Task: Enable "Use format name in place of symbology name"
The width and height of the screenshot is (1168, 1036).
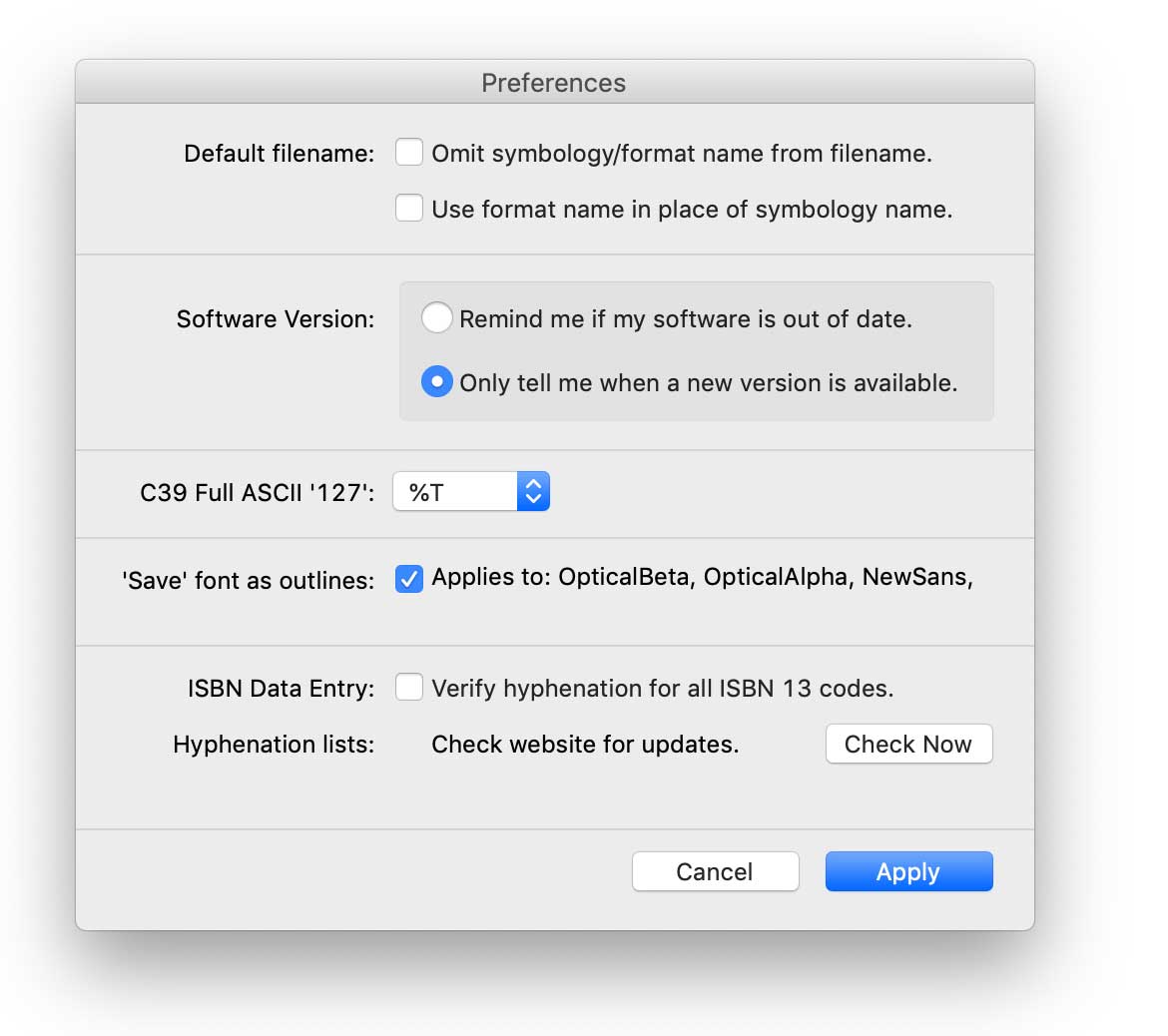Action: (409, 209)
